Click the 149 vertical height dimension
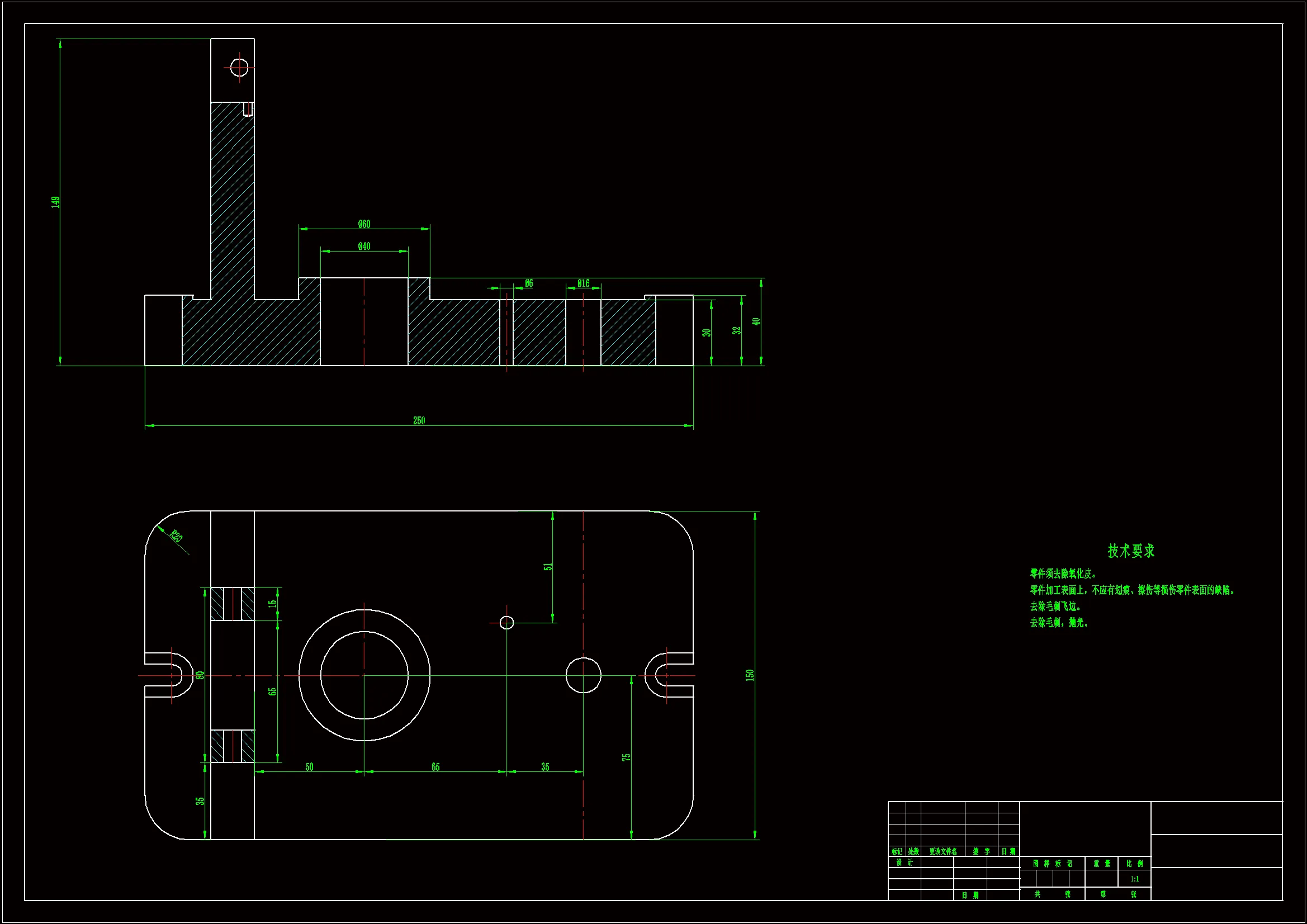 click(x=56, y=202)
